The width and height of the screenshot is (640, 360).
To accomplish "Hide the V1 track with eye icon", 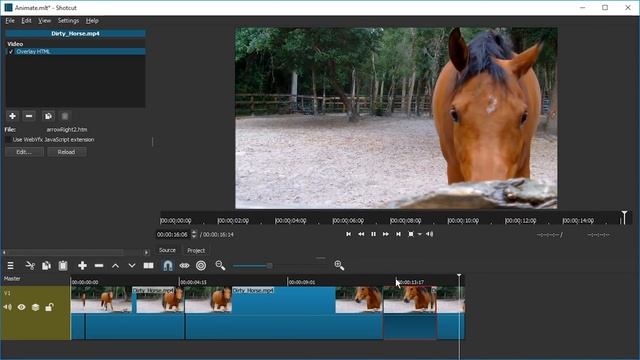I will point(22,307).
